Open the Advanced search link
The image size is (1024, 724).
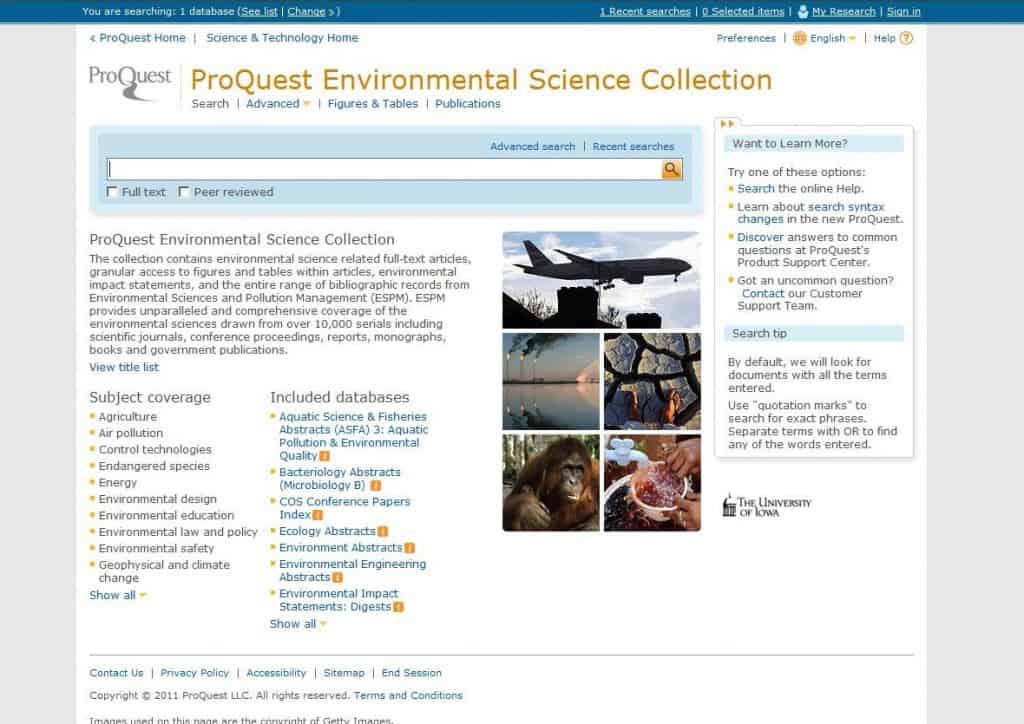(532, 145)
